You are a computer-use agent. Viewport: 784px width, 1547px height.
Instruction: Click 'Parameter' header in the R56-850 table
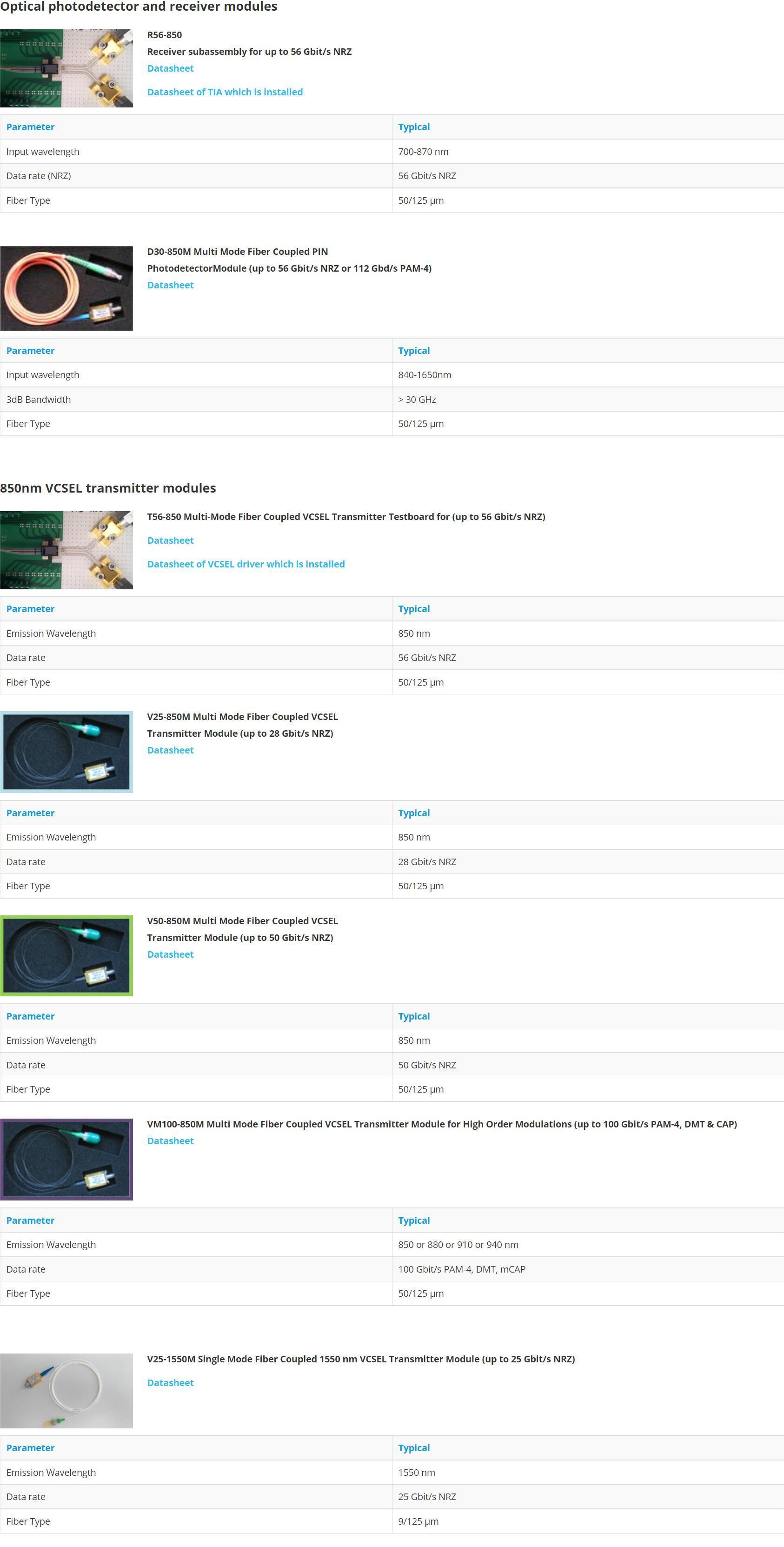[x=31, y=127]
